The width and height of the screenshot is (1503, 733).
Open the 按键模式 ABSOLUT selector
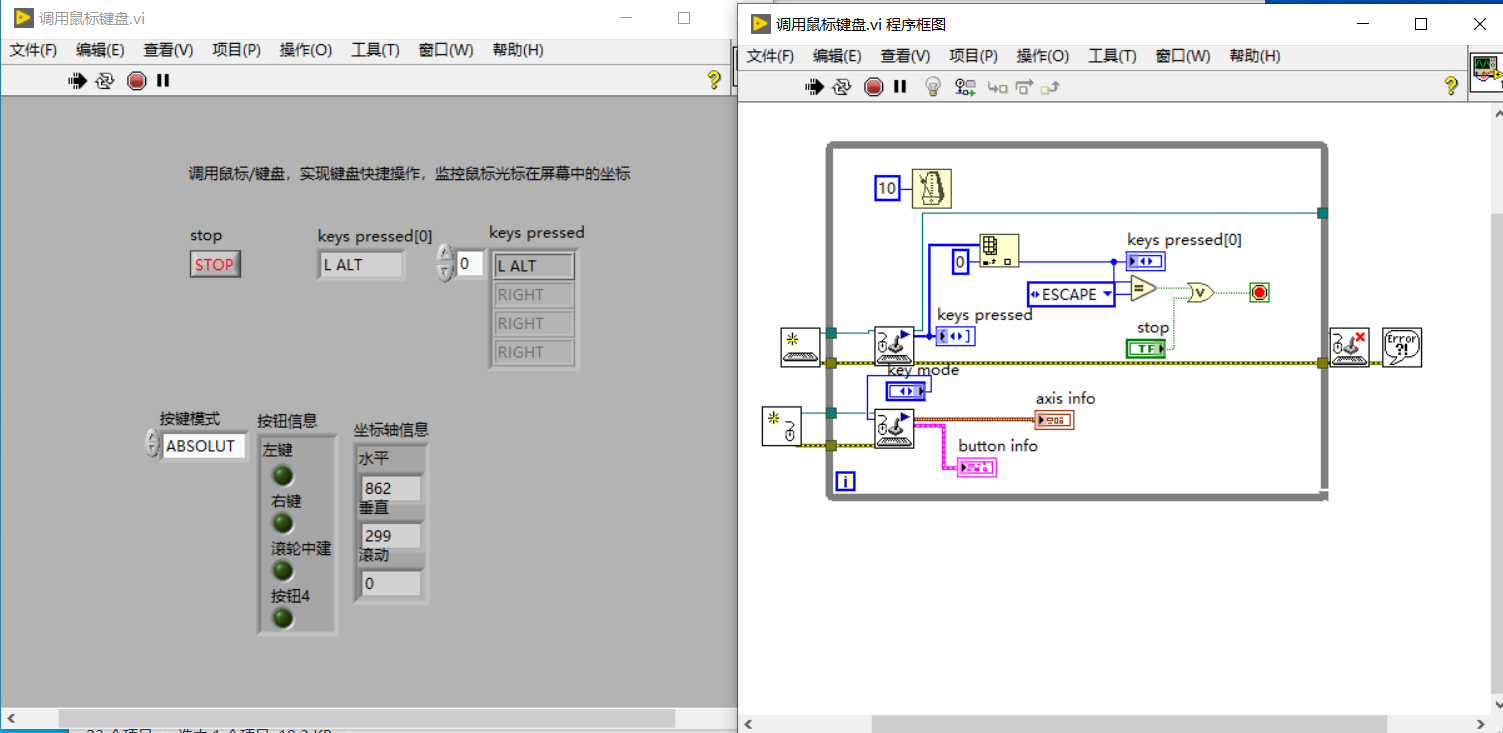pyautogui.click(x=203, y=446)
